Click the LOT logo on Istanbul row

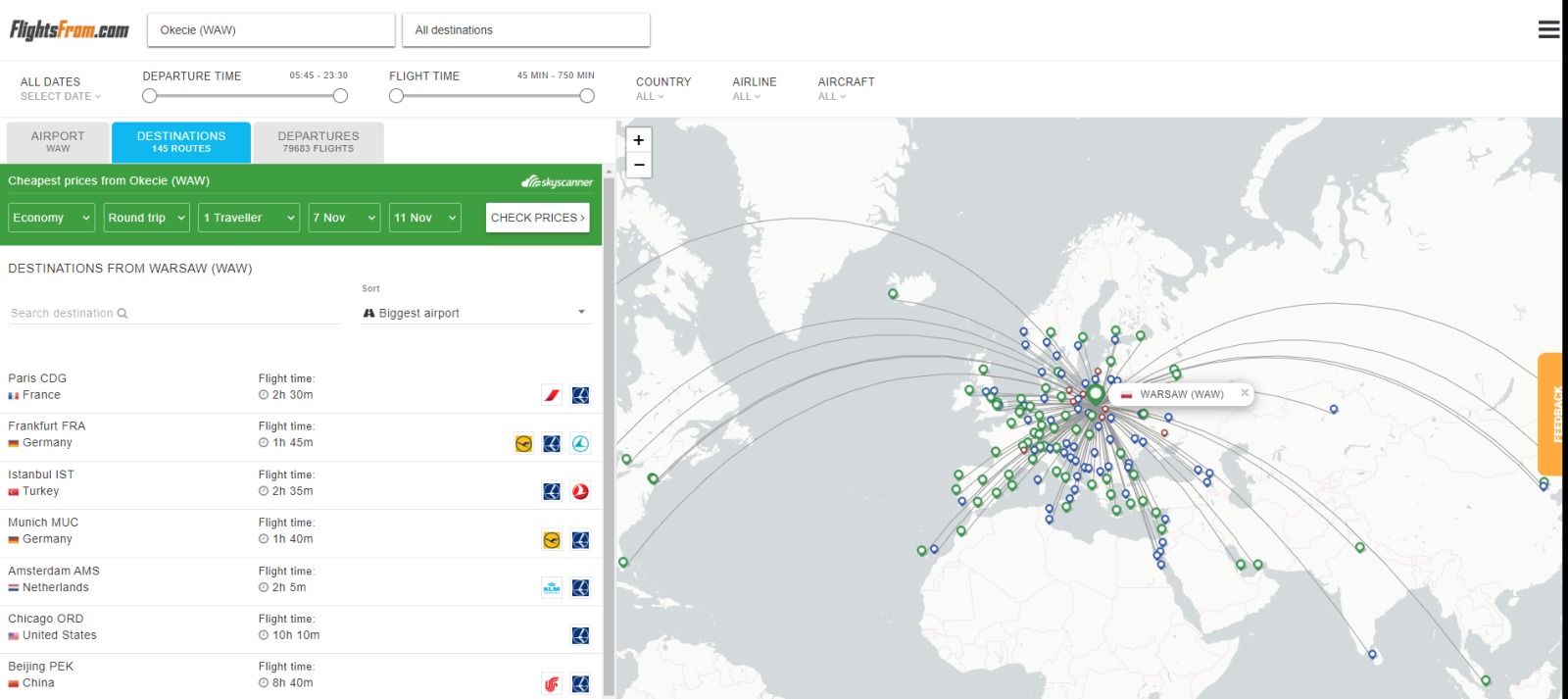[x=552, y=491]
